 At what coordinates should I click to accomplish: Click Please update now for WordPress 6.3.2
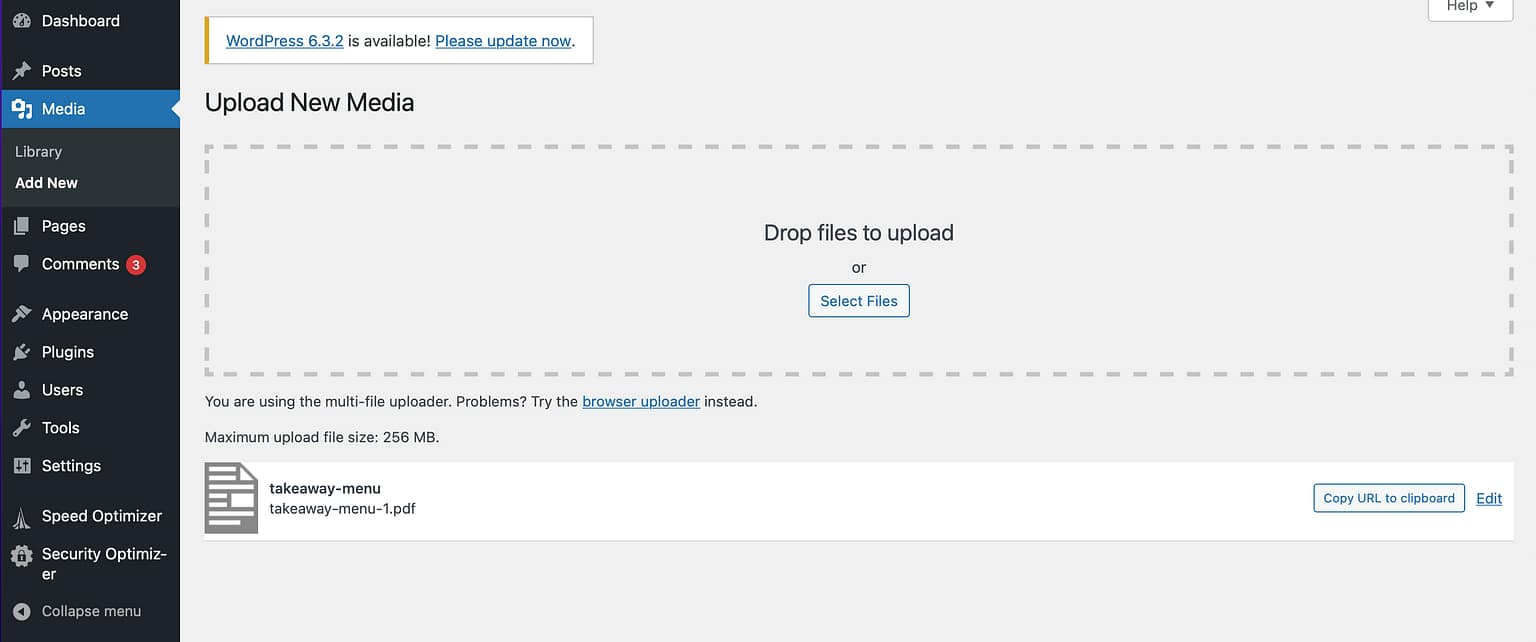[x=503, y=41]
